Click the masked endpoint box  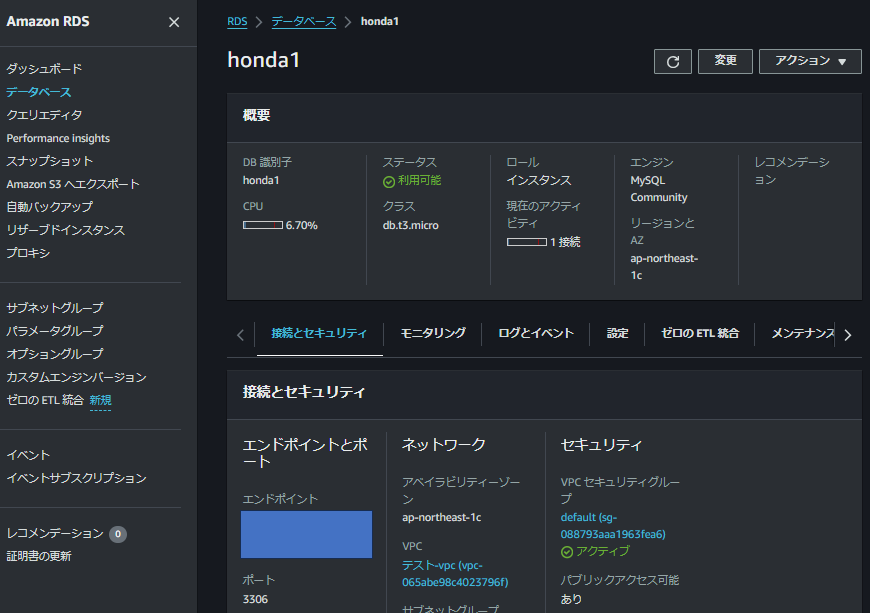306,534
